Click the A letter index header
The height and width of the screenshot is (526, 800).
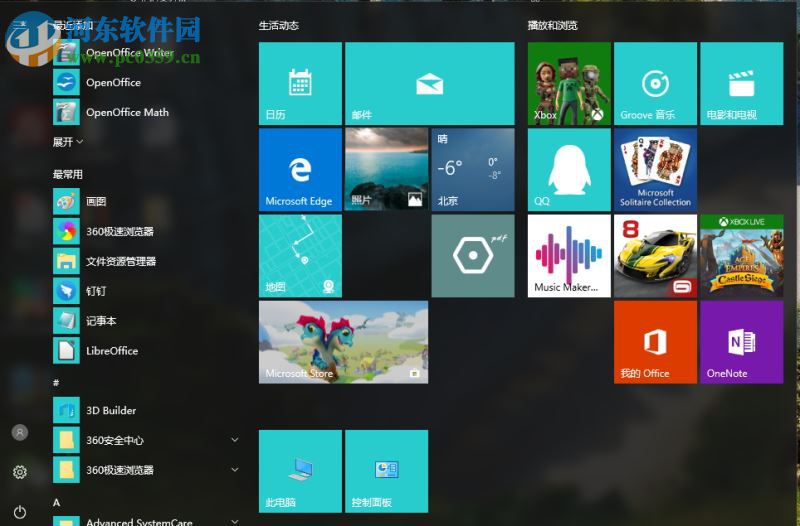coord(56,503)
